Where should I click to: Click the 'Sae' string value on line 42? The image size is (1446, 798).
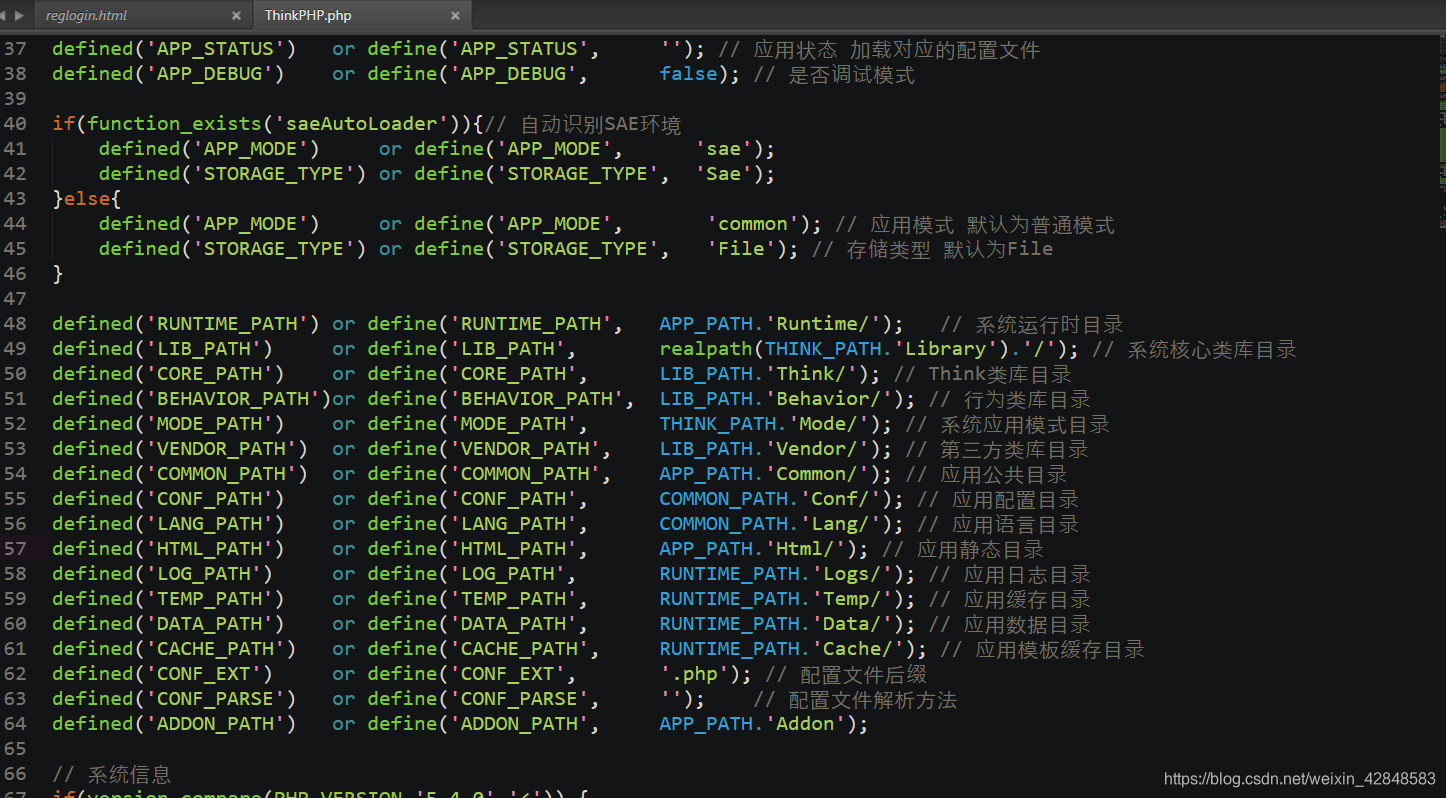coord(723,174)
